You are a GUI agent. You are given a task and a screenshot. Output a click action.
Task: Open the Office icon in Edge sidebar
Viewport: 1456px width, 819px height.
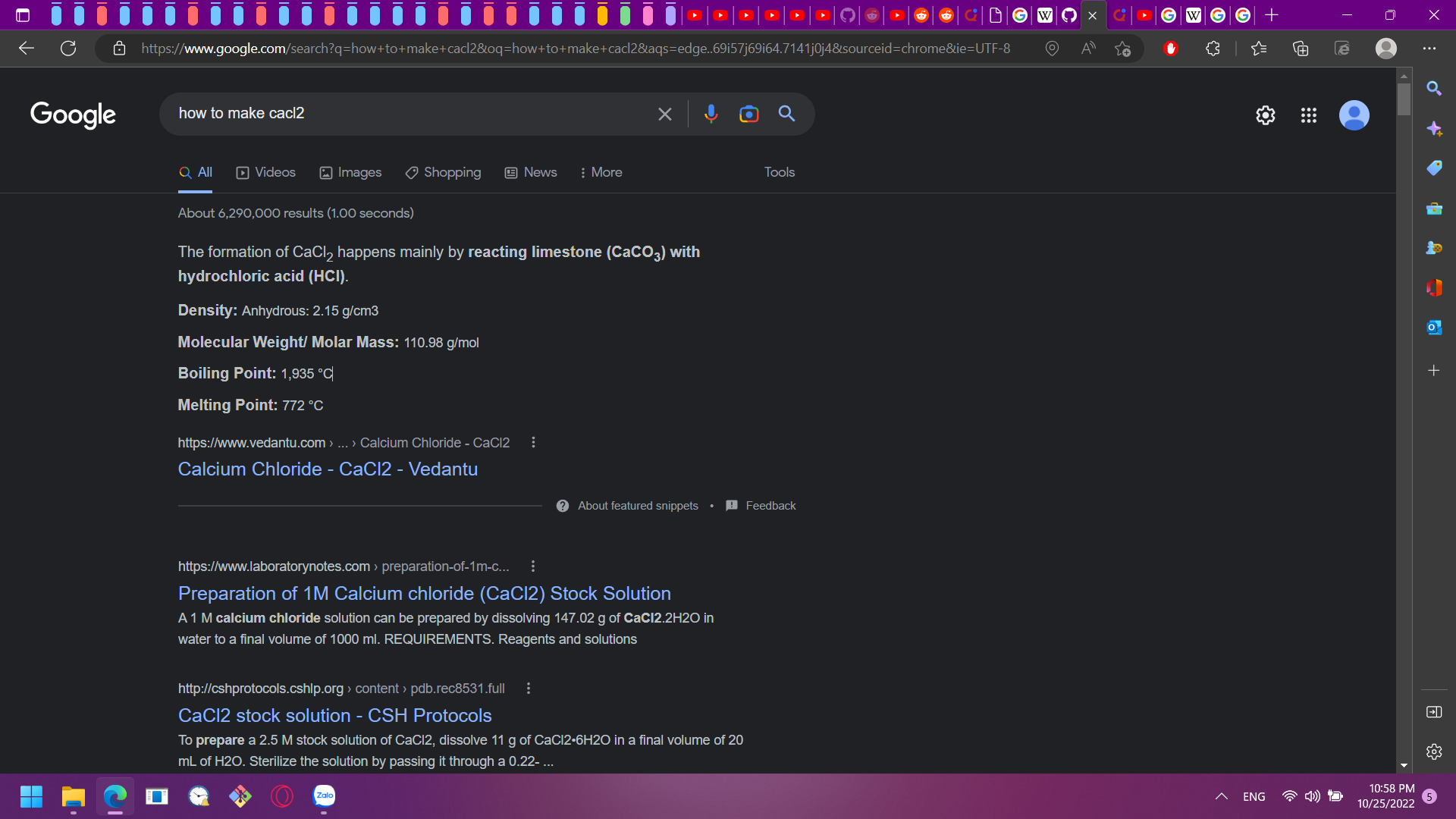(x=1434, y=287)
